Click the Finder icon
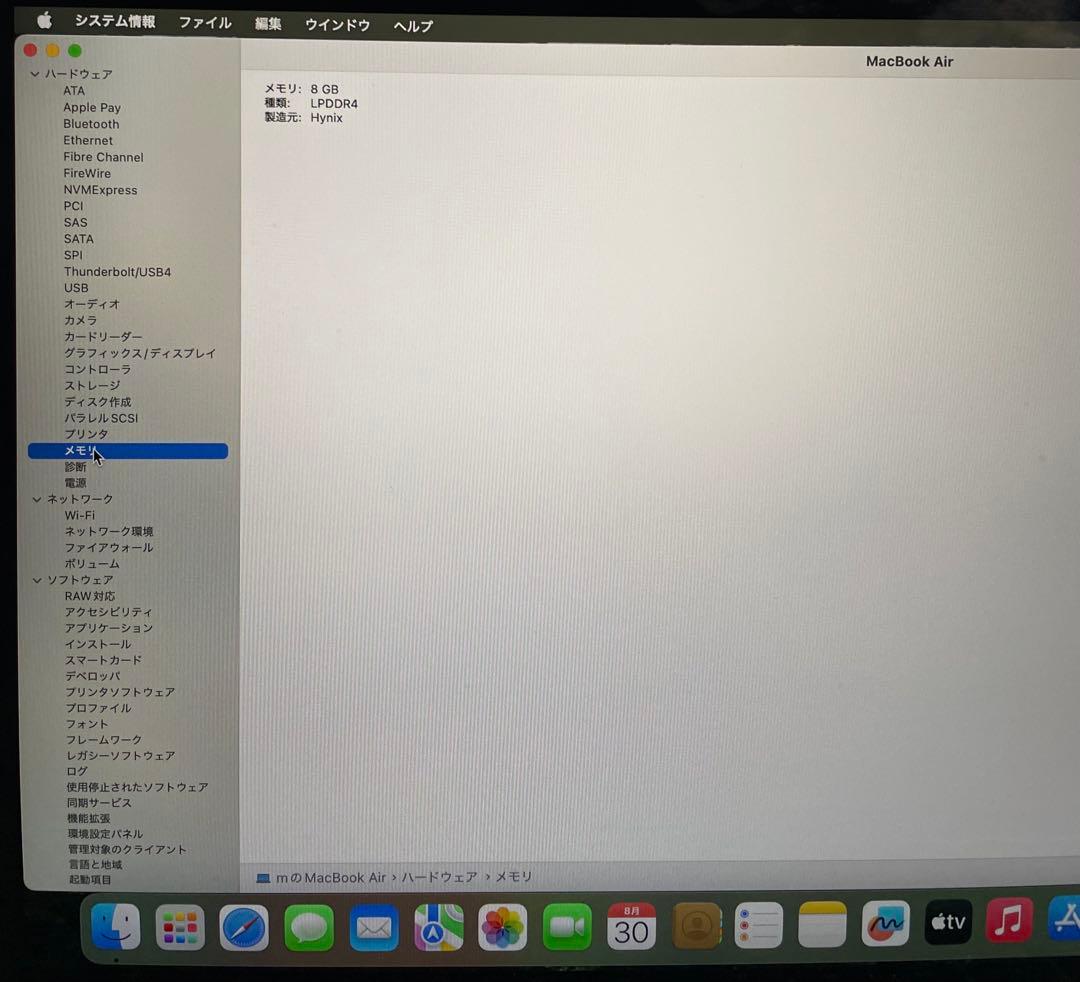 point(115,925)
